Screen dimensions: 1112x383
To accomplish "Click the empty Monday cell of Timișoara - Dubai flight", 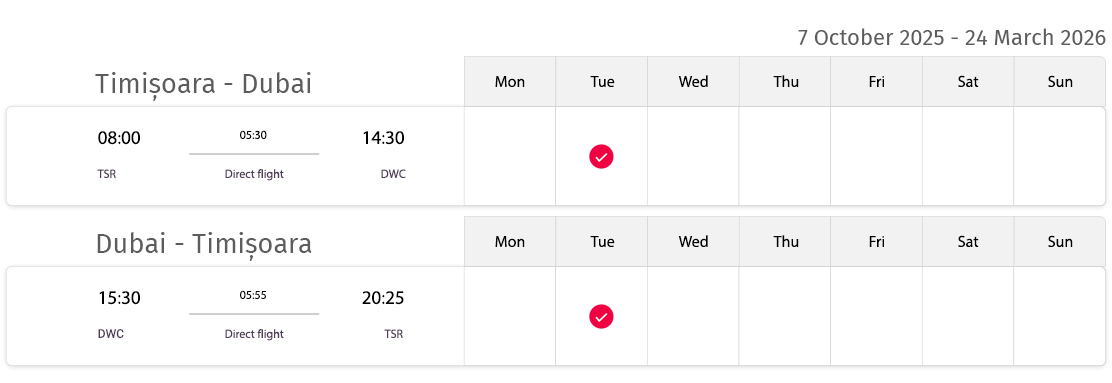I will tap(510, 156).
